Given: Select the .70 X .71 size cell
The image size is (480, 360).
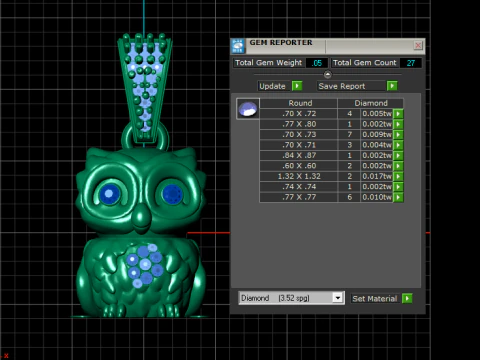Looking at the screenshot, I should pyautogui.click(x=299, y=145).
